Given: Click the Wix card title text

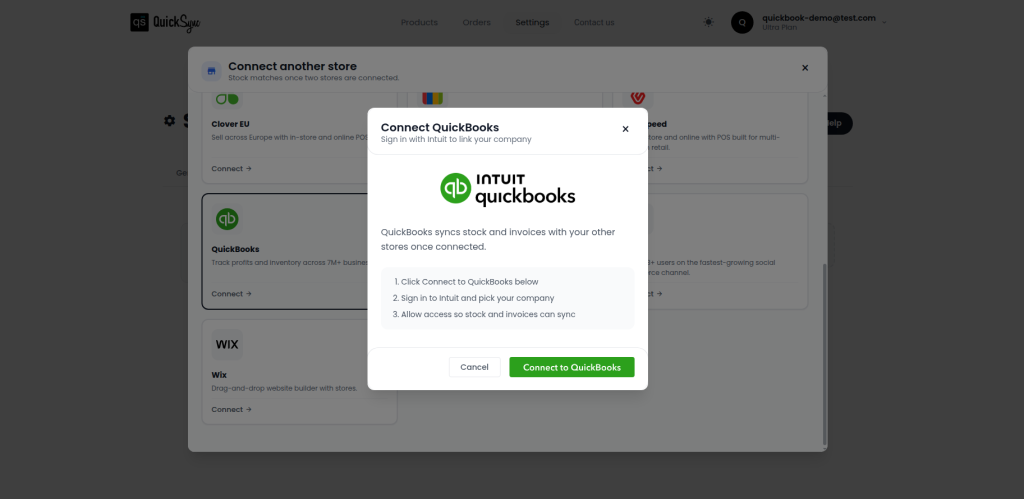Looking at the screenshot, I should click(x=219, y=375).
